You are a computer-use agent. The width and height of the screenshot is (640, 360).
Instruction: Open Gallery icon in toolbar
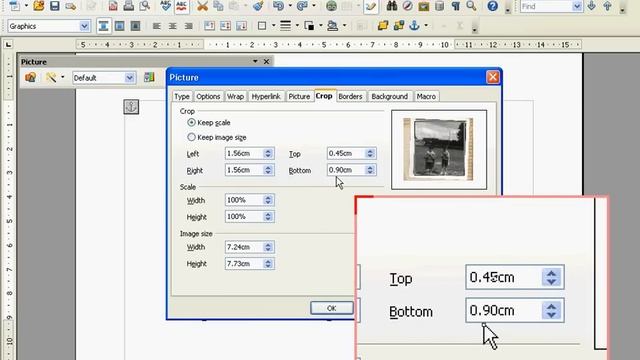[424, 6]
